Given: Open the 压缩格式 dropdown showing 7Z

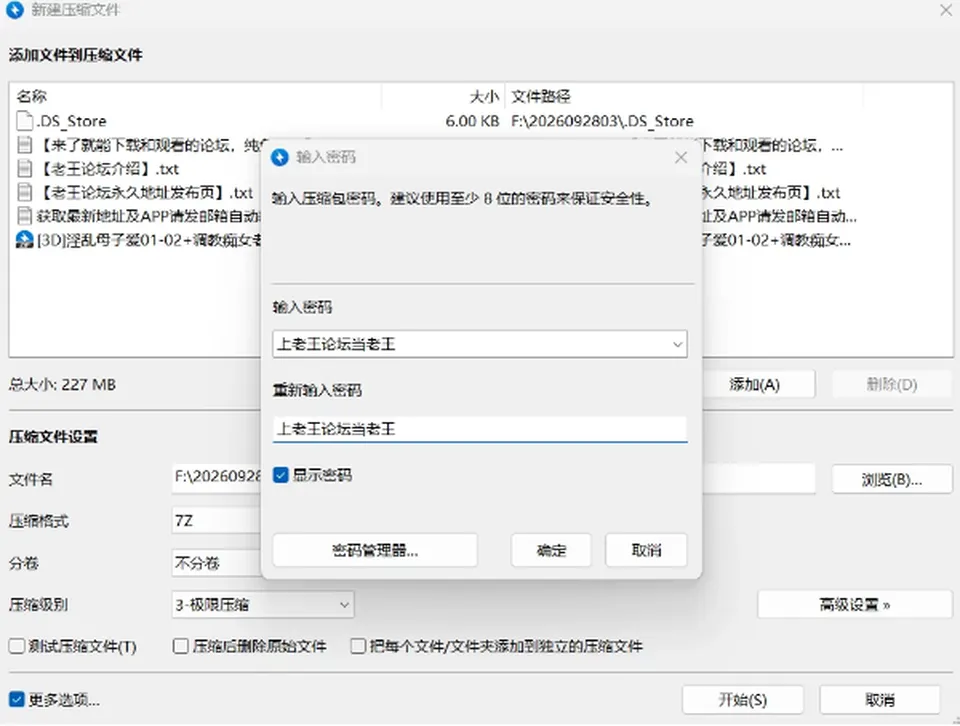Looking at the screenshot, I should pyautogui.click(x=217, y=520).
